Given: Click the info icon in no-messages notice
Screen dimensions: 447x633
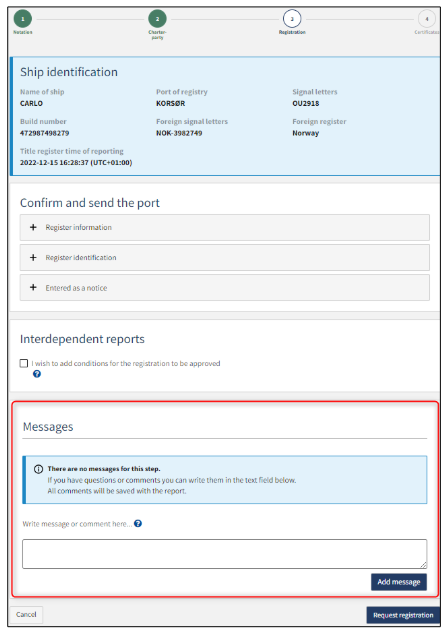Looking at the screenshot, I should 38,469.
